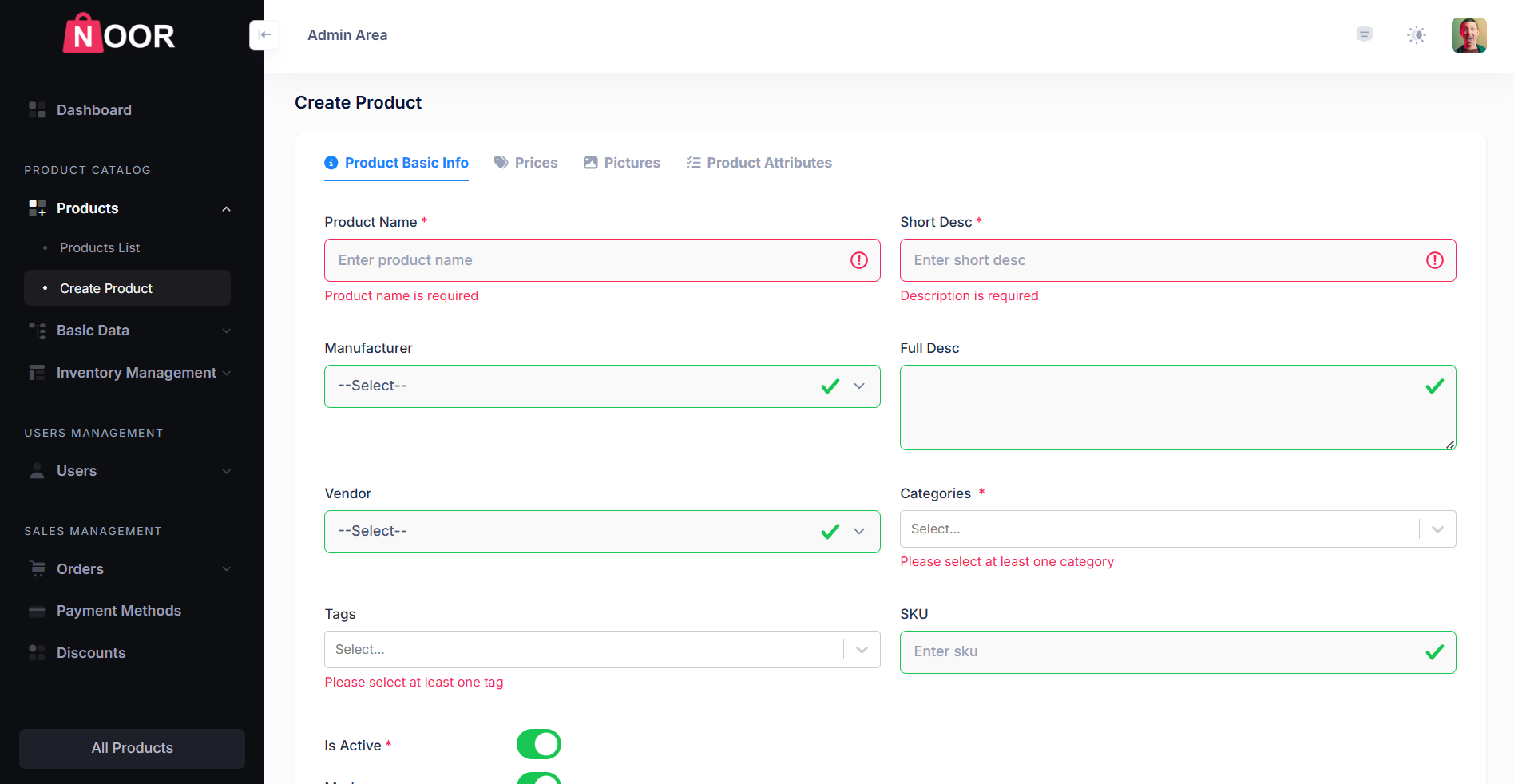Click the Payment Methods card icon
1514x784 pixels.
pyautogui.click(x=37, y=612)
